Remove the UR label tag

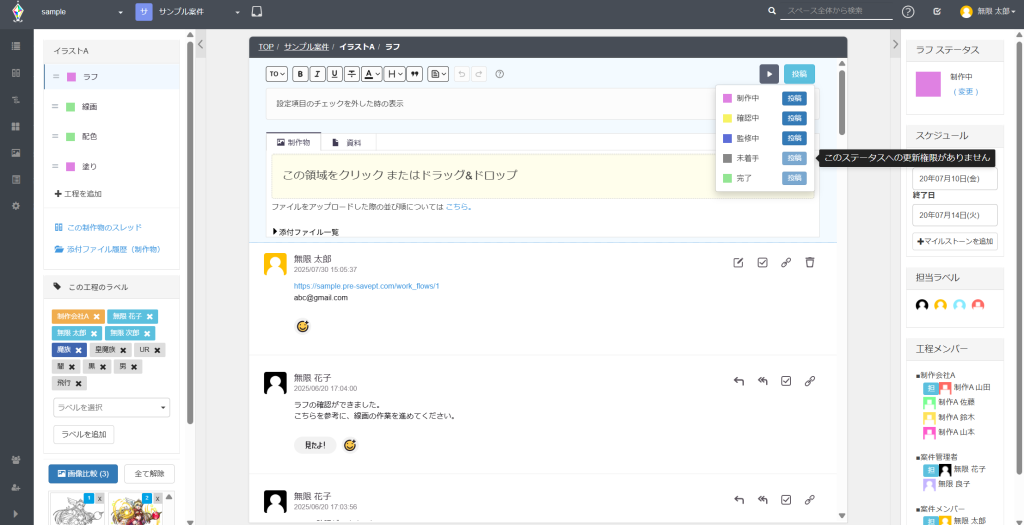(158, 350)
